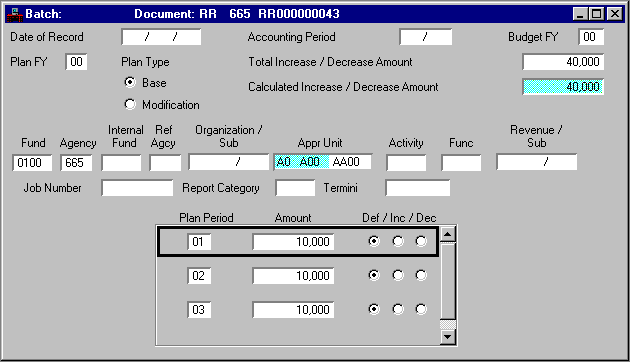Click the Report Category field

295,188
